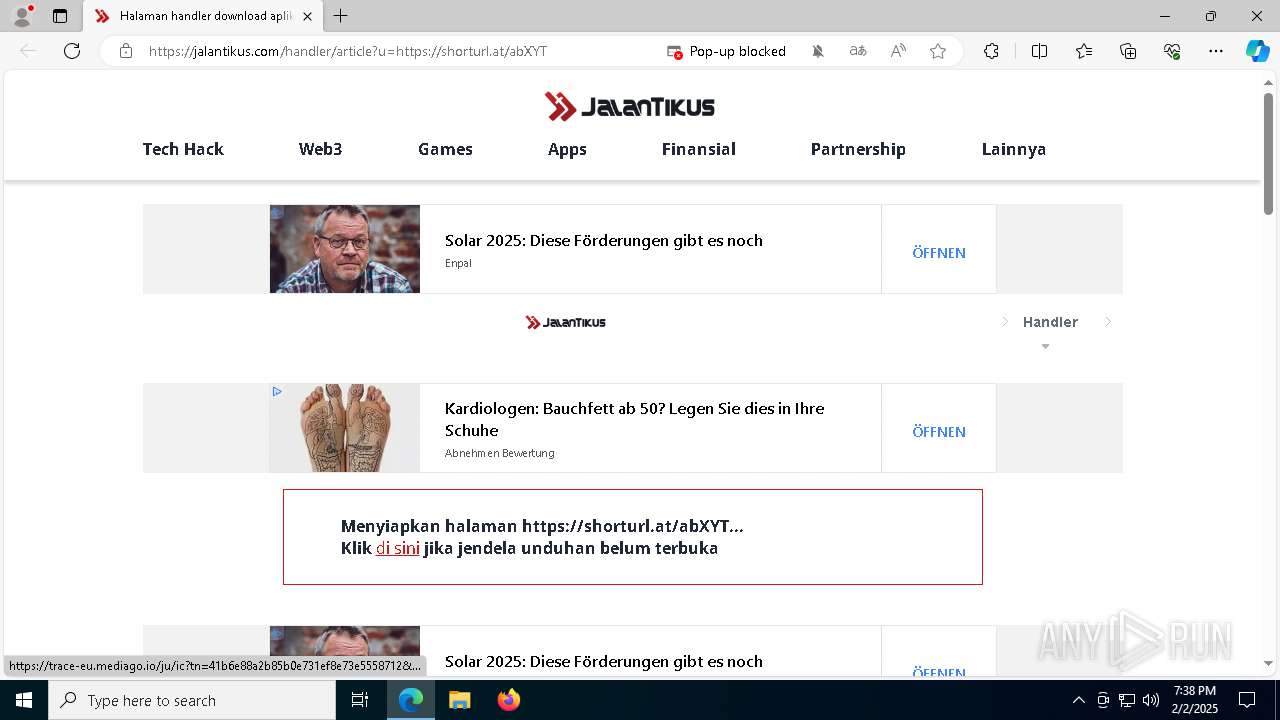Expand the dropdown arrow below Handler
The height and width of the screenshot is (720, 1280).
(1045, 347)
